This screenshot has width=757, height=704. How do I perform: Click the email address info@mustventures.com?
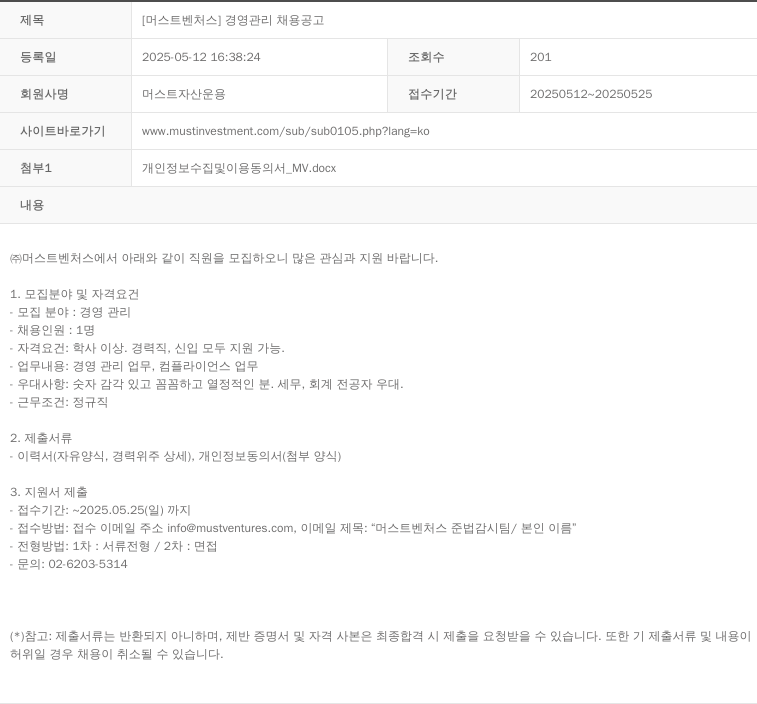[x=230, y=528]
